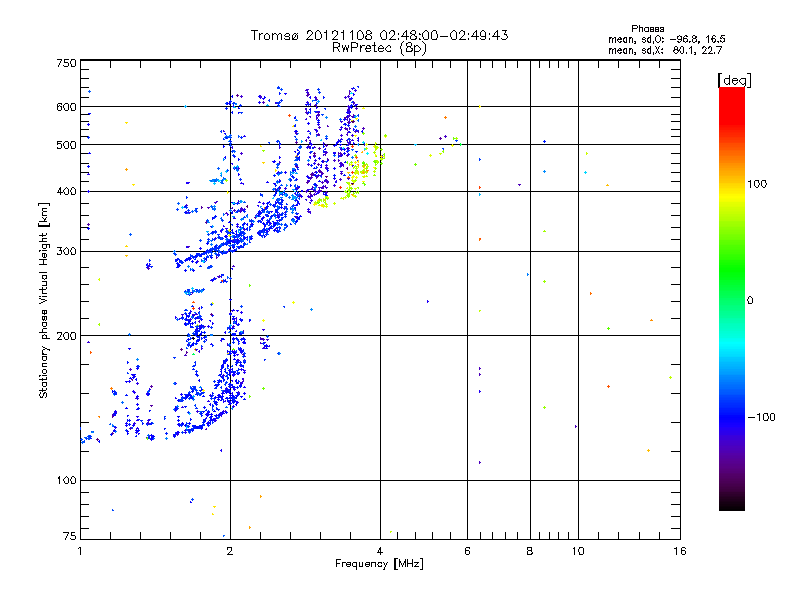Click the black bottom of the phase colorbar
800x600 pixels.
pyautogui.click(x=732, y=503)
